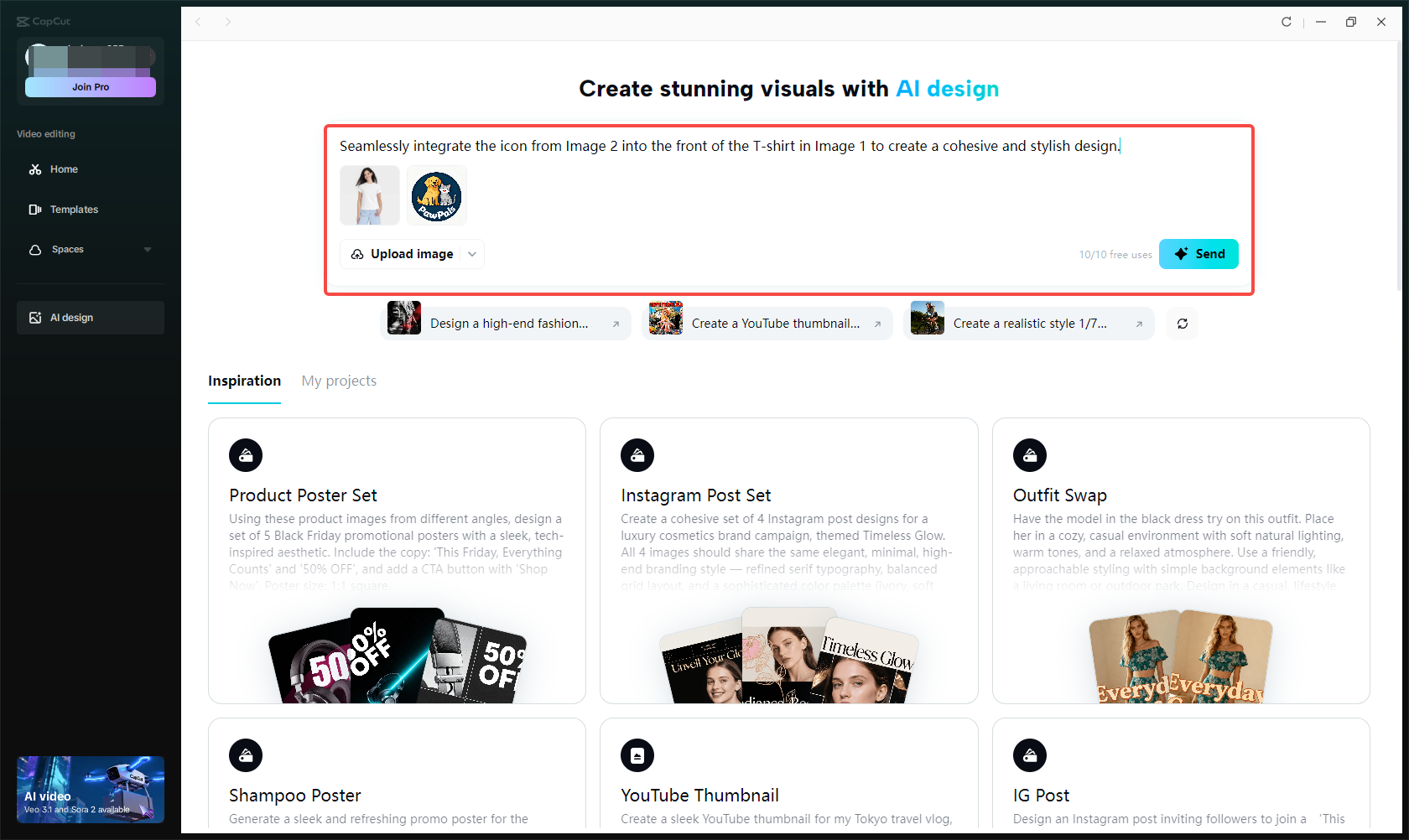Open realistic style suggestion chip image
This screenshot has height=840, width=1409.
928,319
